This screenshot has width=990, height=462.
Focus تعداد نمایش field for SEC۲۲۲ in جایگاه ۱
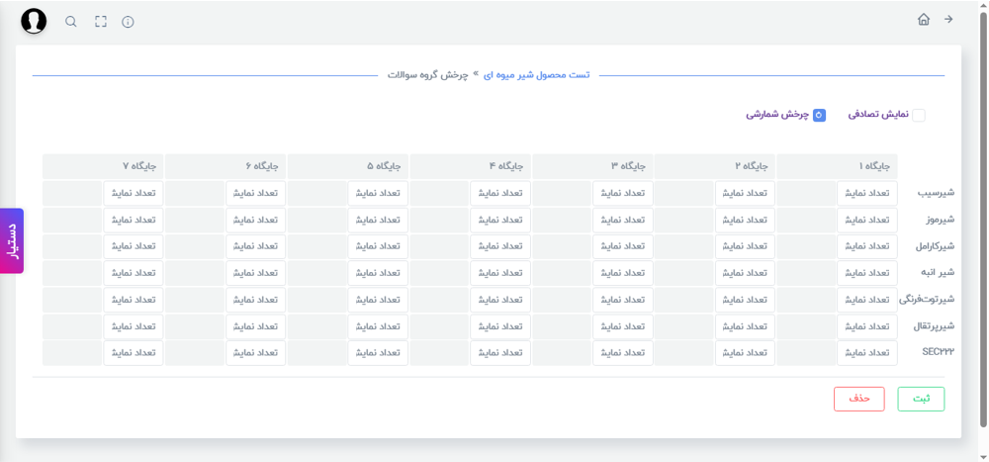pos(868,353)
